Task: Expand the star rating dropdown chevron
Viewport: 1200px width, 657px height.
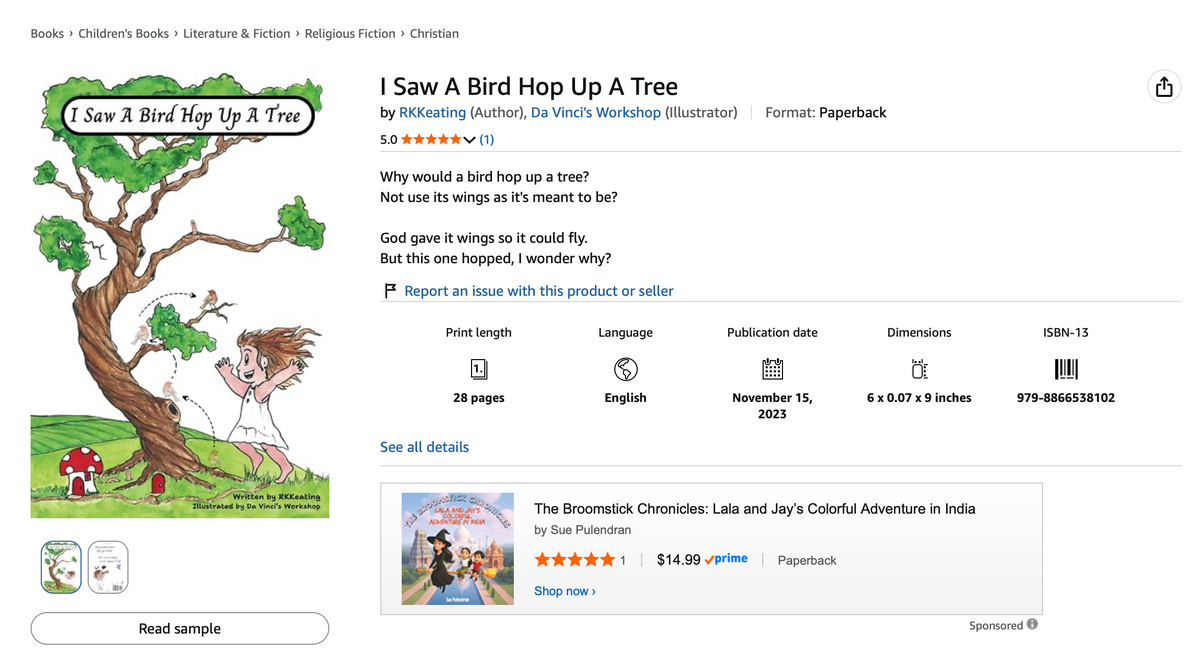Action: point(469,140)
